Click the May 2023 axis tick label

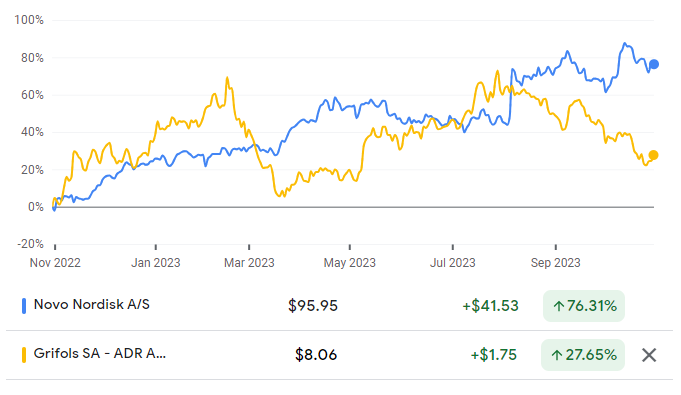[350, 263]
